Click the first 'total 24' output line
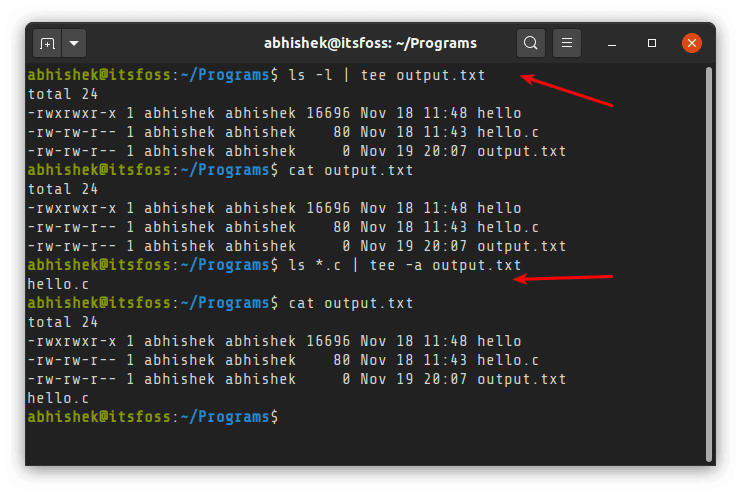Screen dimensions: 741x494 pyautogui.click(x=58, y=94)
